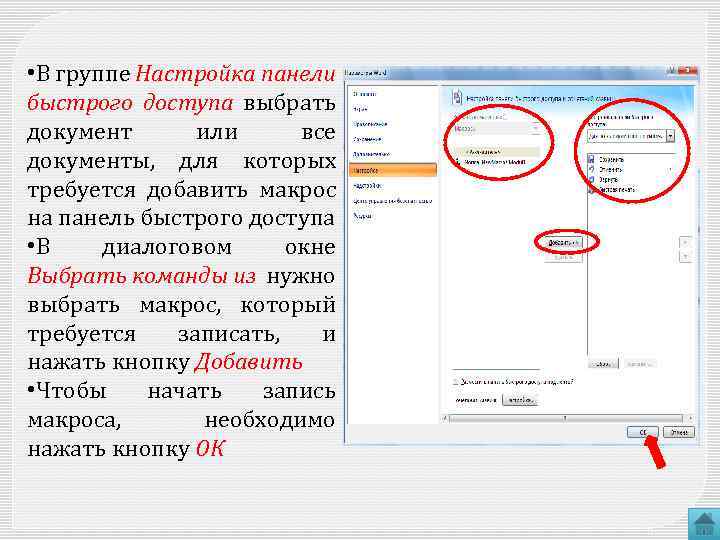The image size is (720, 540).
Task: Select Normal.NewMacros macro in command list
Action: 495,162
